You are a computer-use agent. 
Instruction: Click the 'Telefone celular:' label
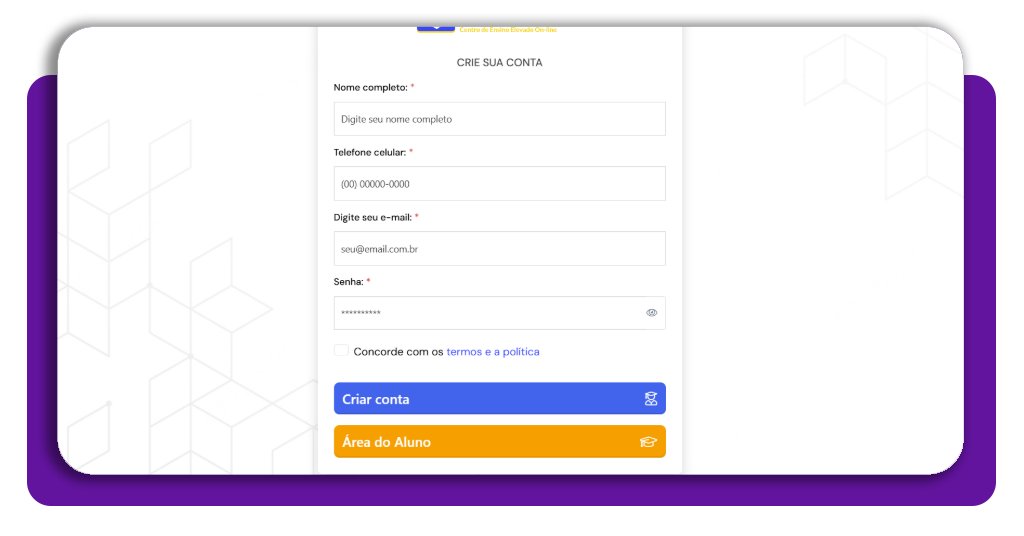pyautogui.click(x=369, y=152)
